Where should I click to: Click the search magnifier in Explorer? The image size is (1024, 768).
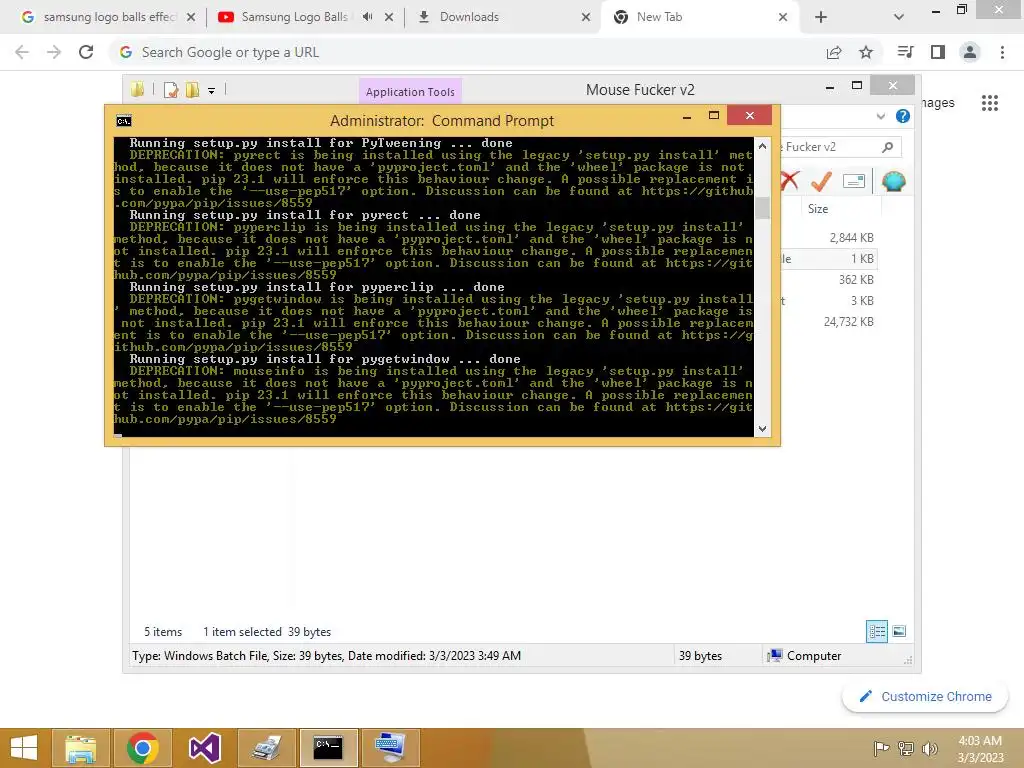click(x=888, y=147)
